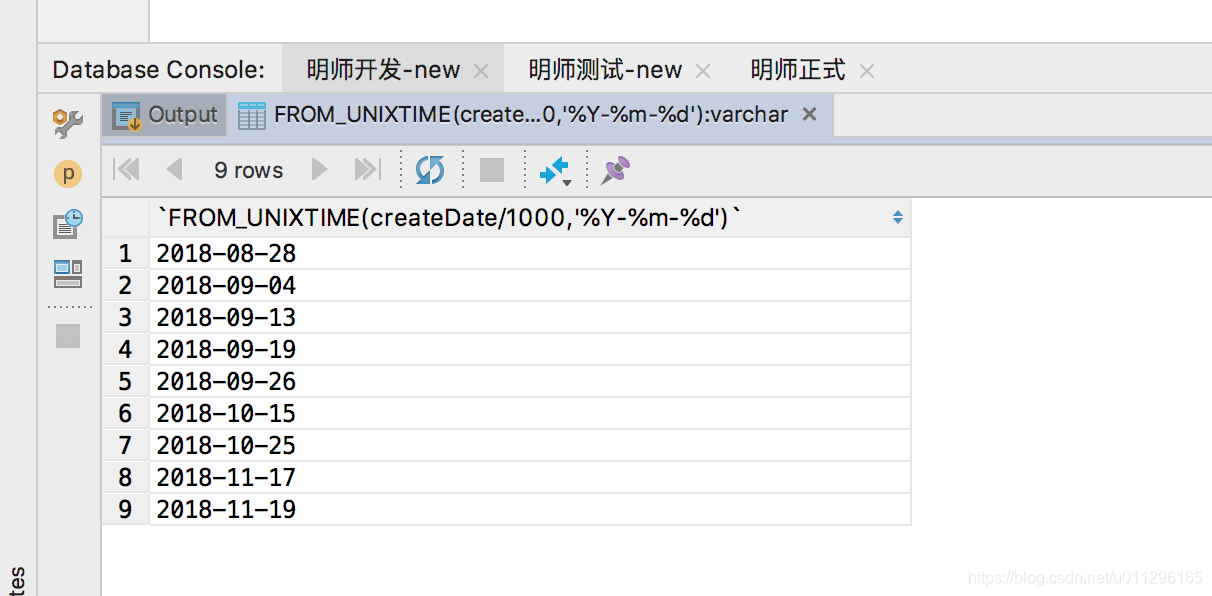The height and width of the screenshot is (596, 1212).
Task: Select cell 2018-09-13
Action: click(x=530, y=318)
